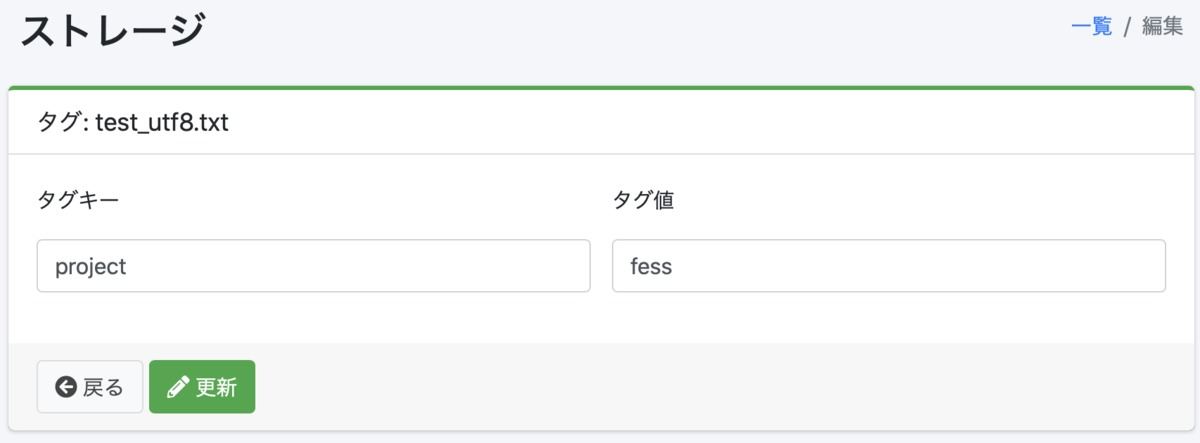Focus the タグ値 input containing fess
The height and width of the screenshot is (443, 1200).
[889, 266]
